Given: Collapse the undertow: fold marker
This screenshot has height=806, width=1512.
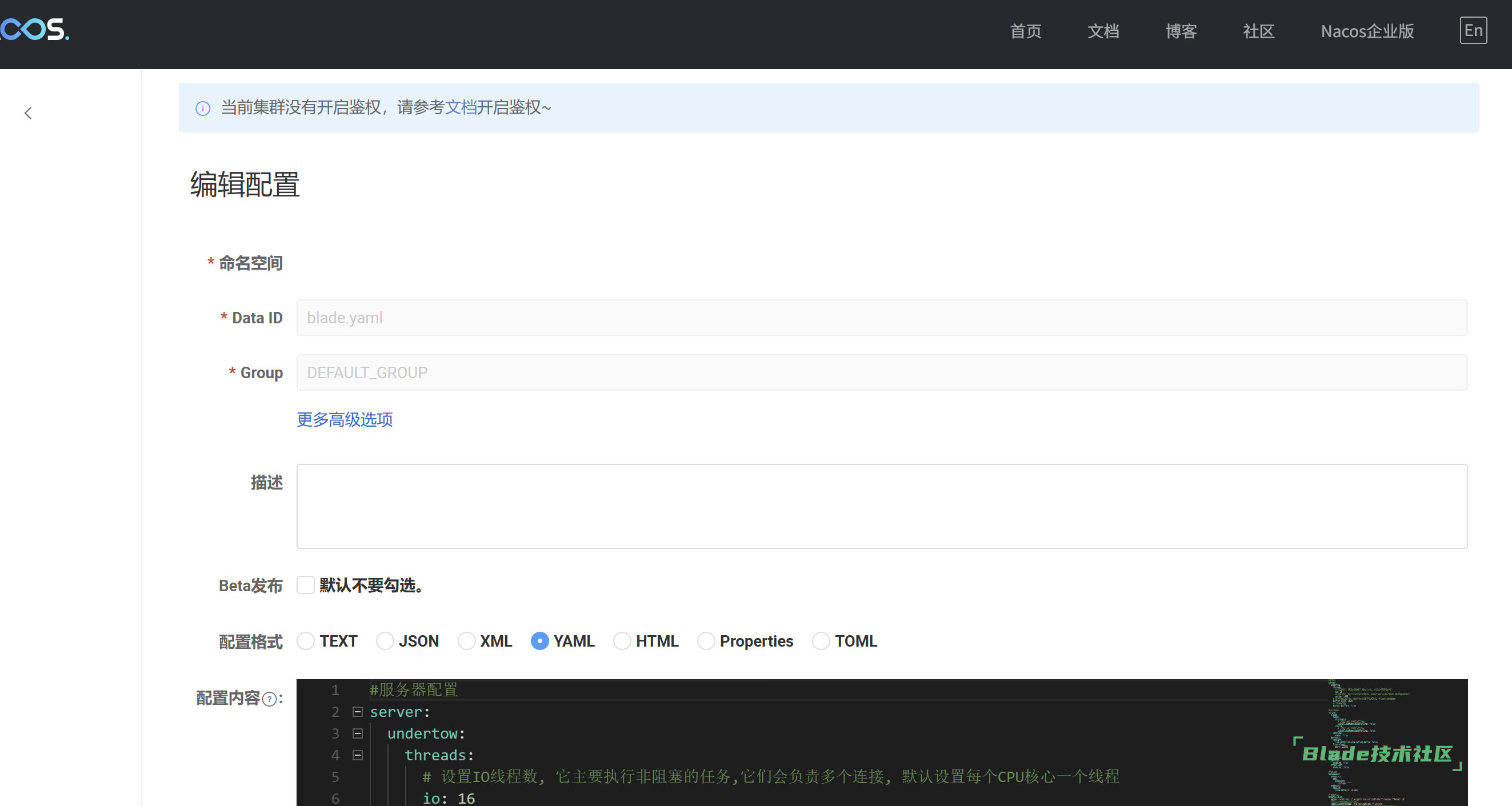Looking at the screenshot, I should pos(358,733).
